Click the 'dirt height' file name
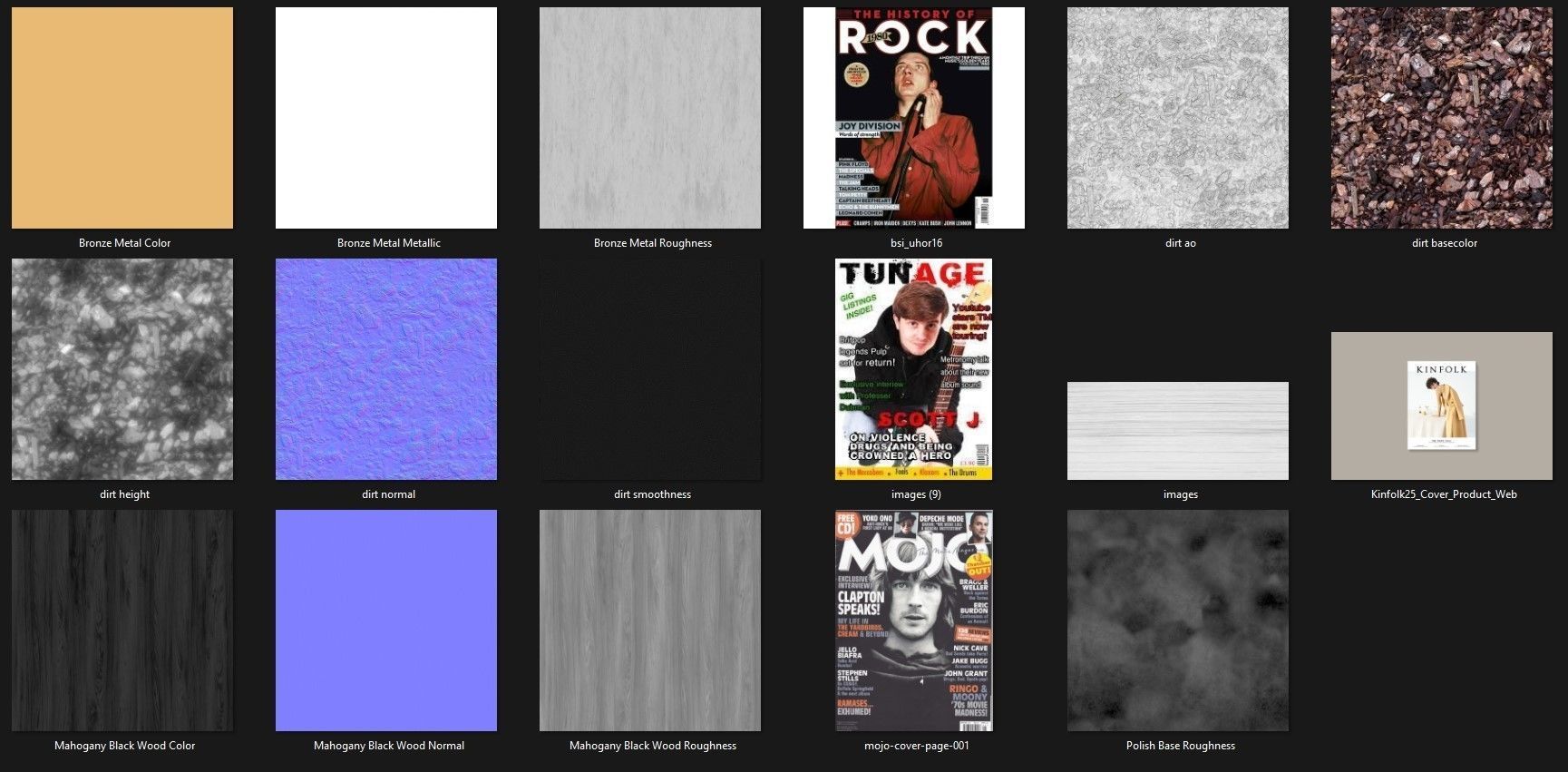This screenshot has width=1568, height=772. click(124, 494)
